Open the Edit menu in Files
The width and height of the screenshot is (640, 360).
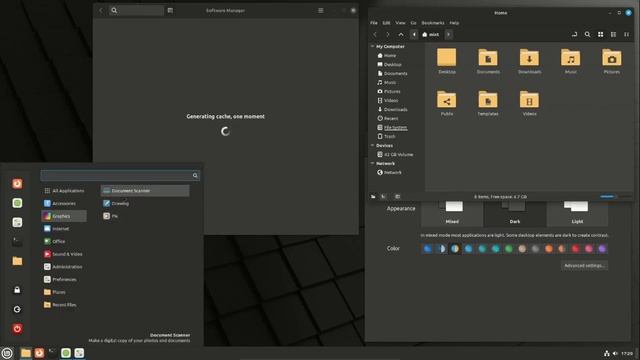tap(386, 23)
